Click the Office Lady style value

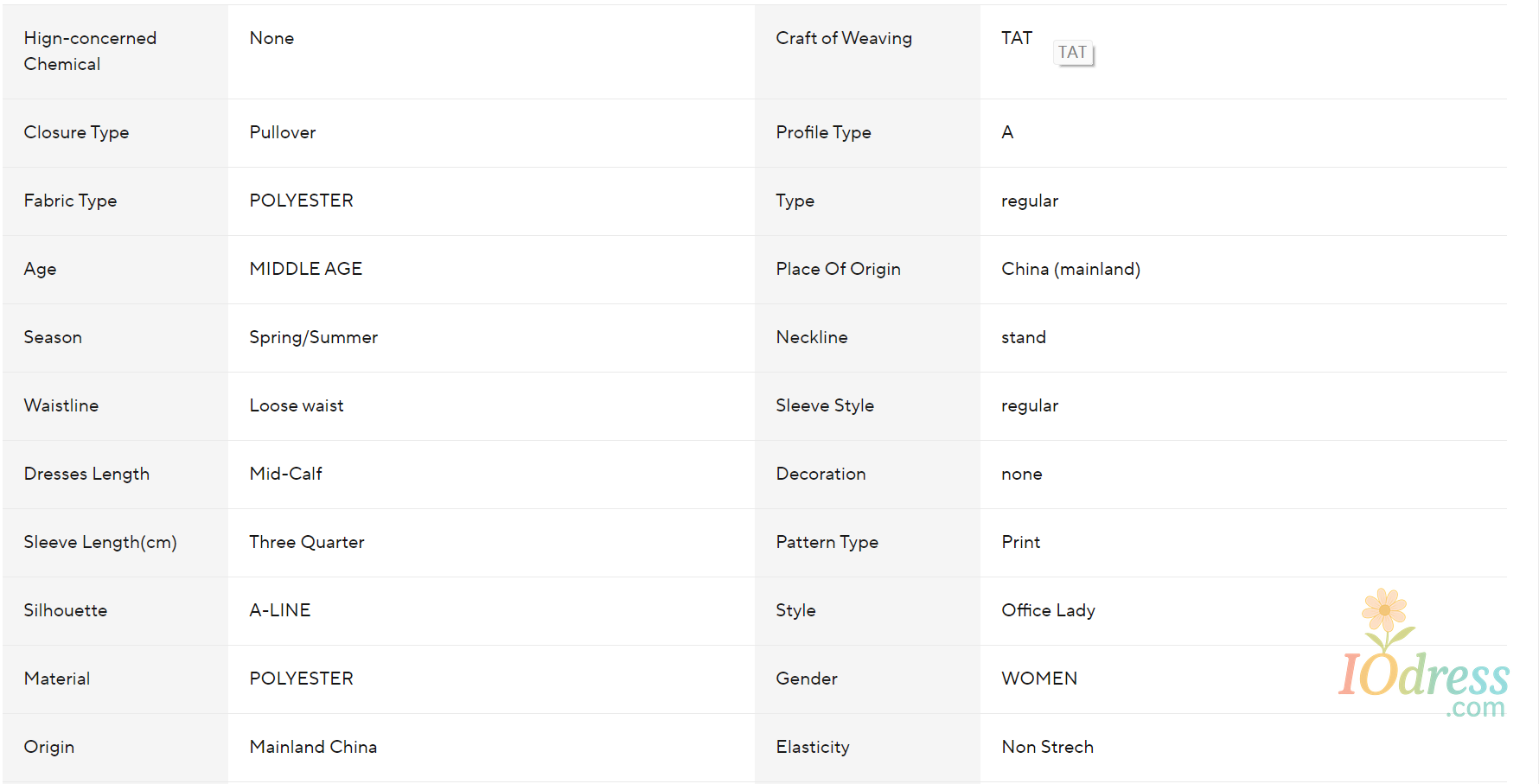[1048, 610]
